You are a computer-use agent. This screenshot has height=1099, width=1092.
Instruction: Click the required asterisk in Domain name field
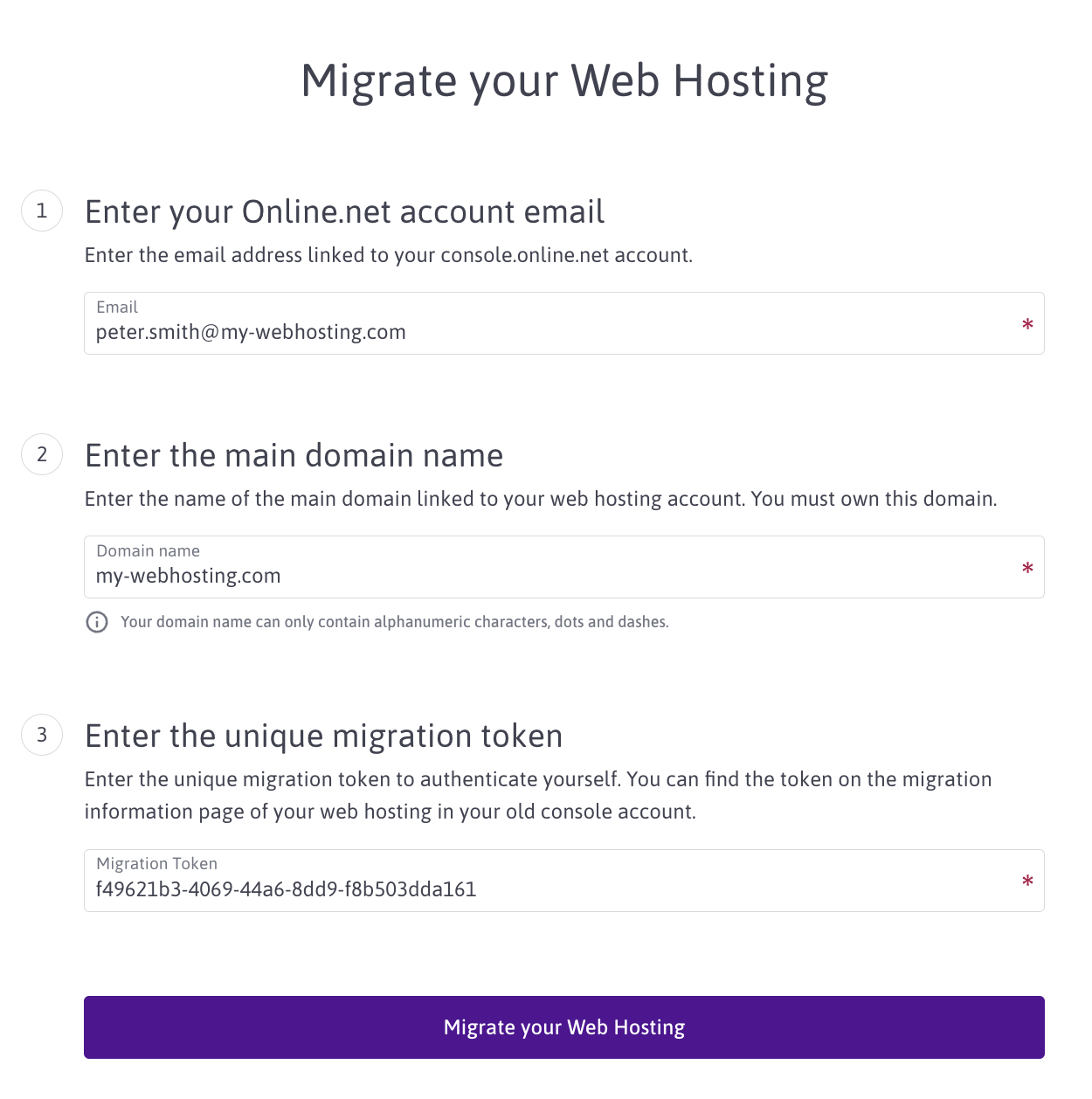(x=1027, y=569)
